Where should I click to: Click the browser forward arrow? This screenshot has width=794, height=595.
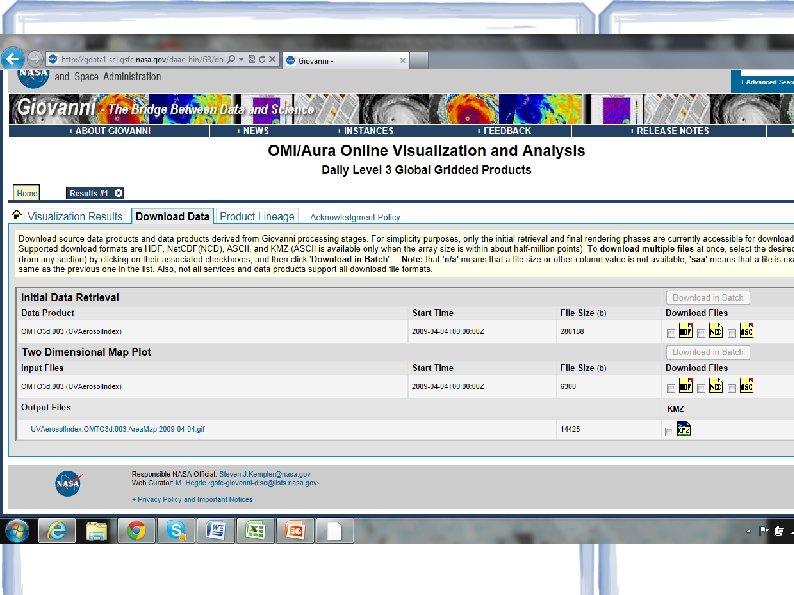(35, 59)
